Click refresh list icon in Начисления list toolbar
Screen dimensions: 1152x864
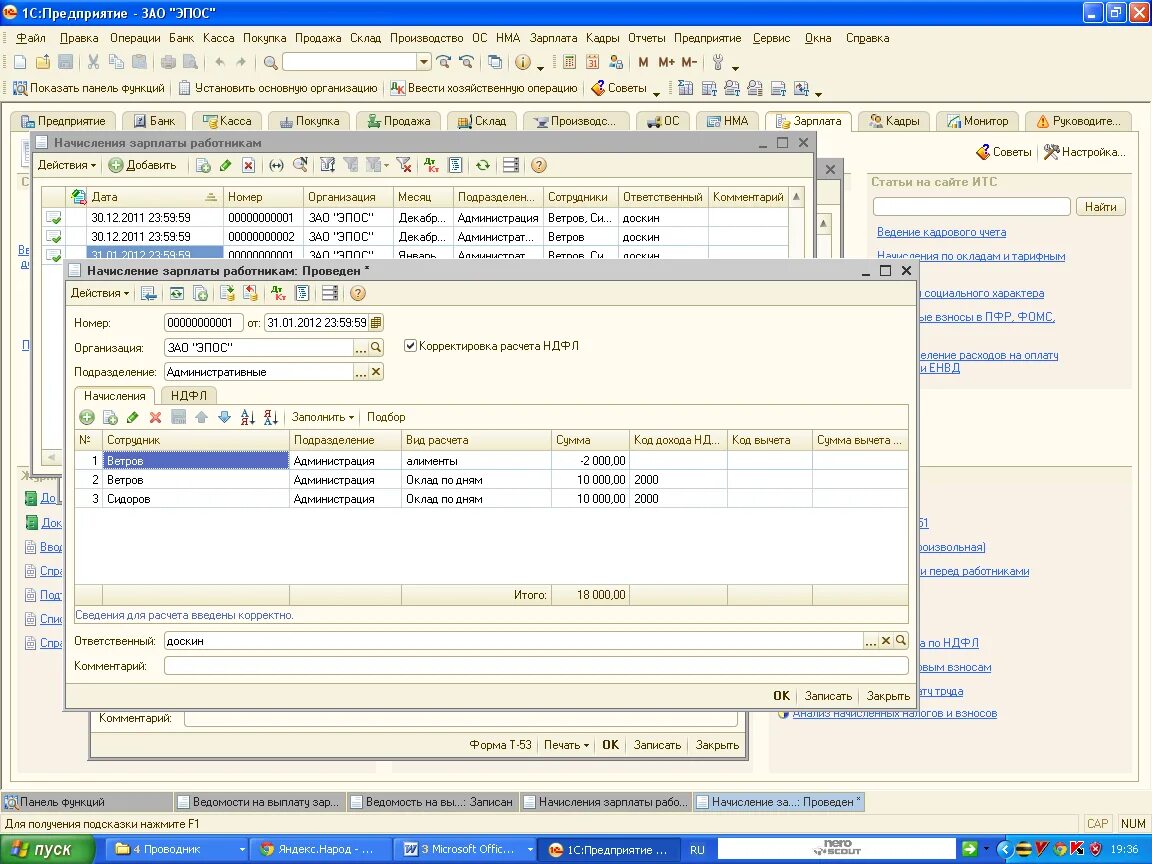483,165
